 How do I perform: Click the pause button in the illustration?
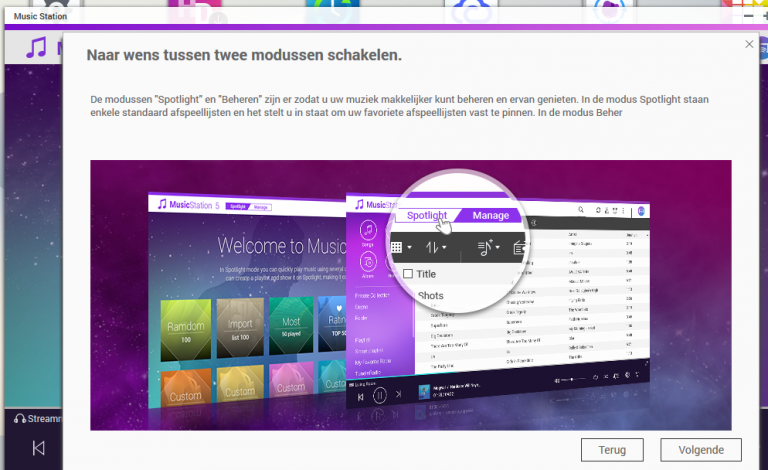(x=380, y=395)
